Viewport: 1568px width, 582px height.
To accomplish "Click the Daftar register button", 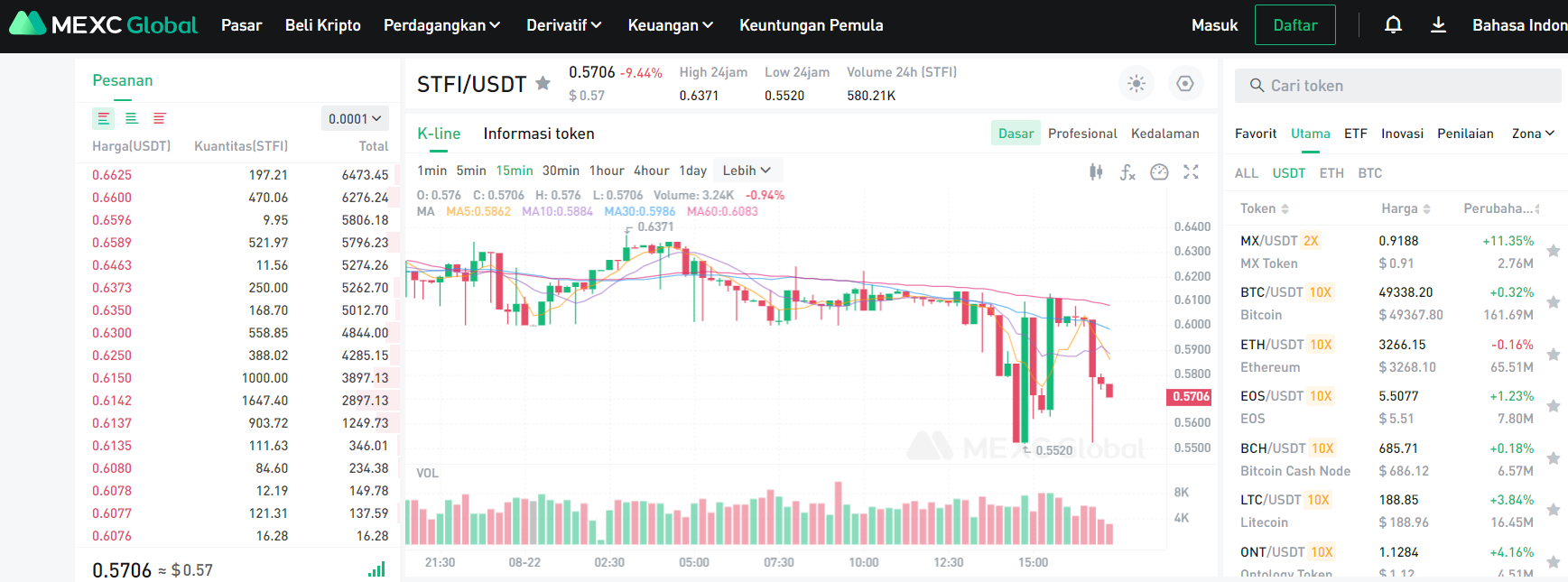I will click(x=1295, y=25).
